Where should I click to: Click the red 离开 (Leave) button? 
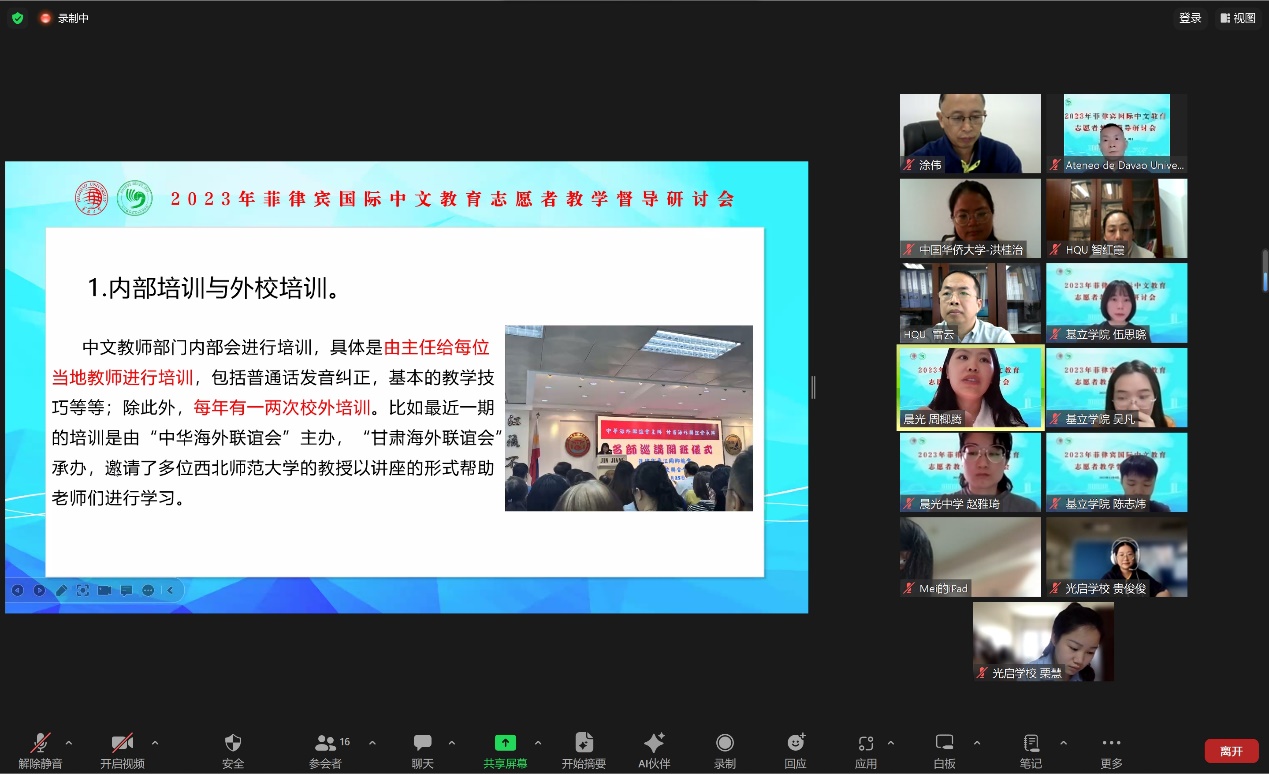click(1231, 751)
